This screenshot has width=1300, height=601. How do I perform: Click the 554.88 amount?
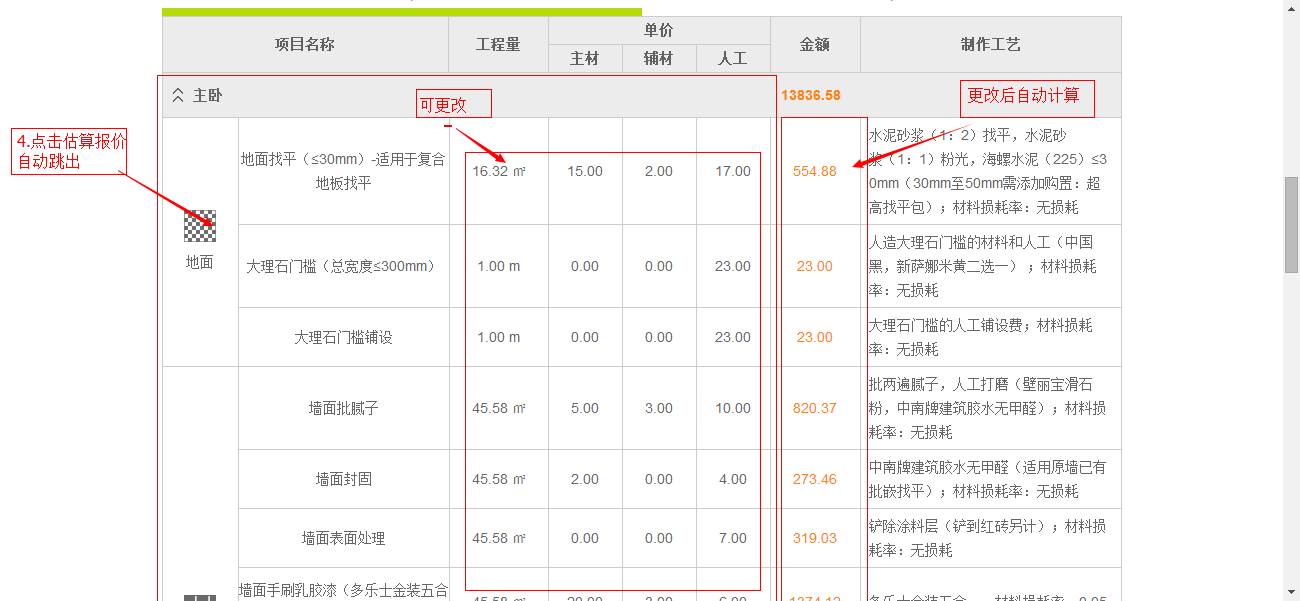(x=815, y=171)
